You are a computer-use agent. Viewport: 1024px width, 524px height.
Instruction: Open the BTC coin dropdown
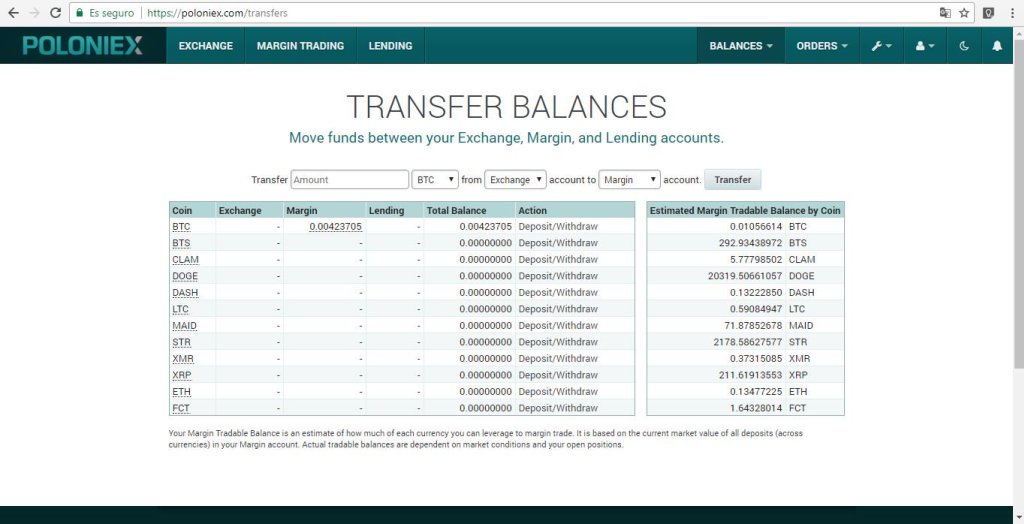click(x=435, y=180)
